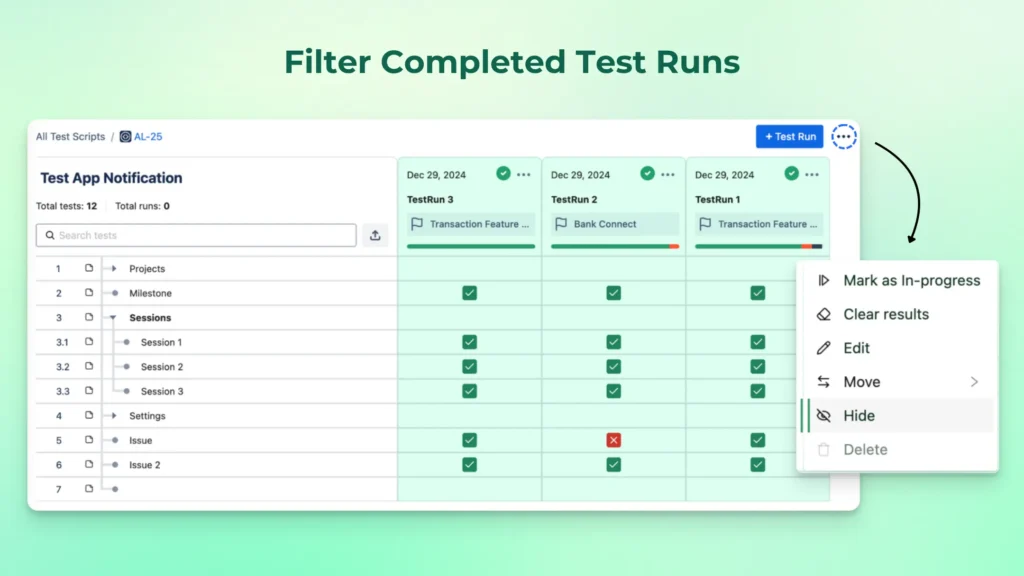Screen dimensions: 1024x576
Task: Click Bank Connect milestone tag in TestRun 2
Action: coord(615,224)
